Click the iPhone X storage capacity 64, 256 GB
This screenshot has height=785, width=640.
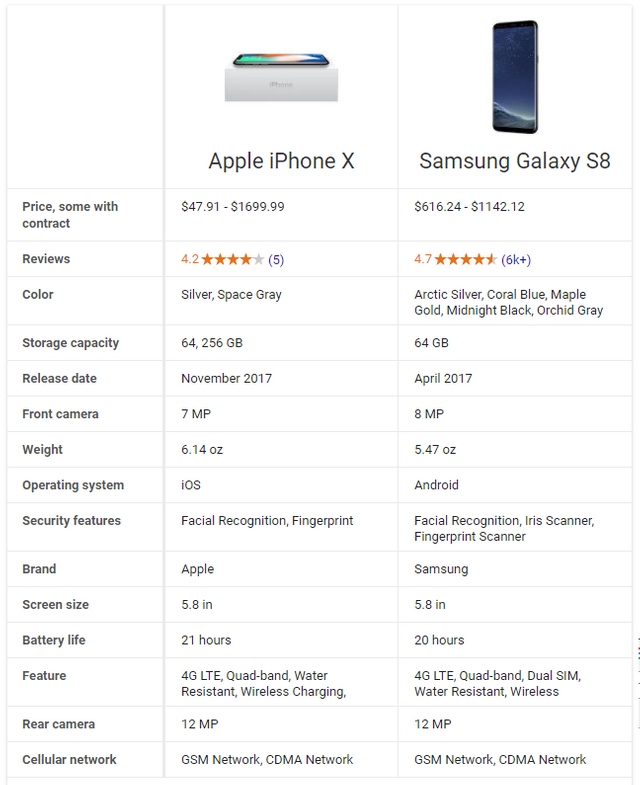point(212,343)
